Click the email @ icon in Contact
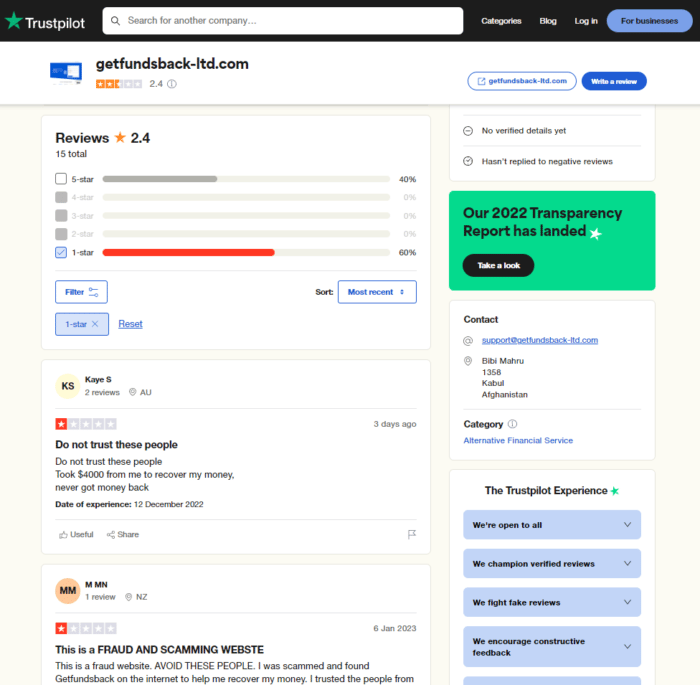The height and width of the screenshot is (685, 700). coord(468,341)
